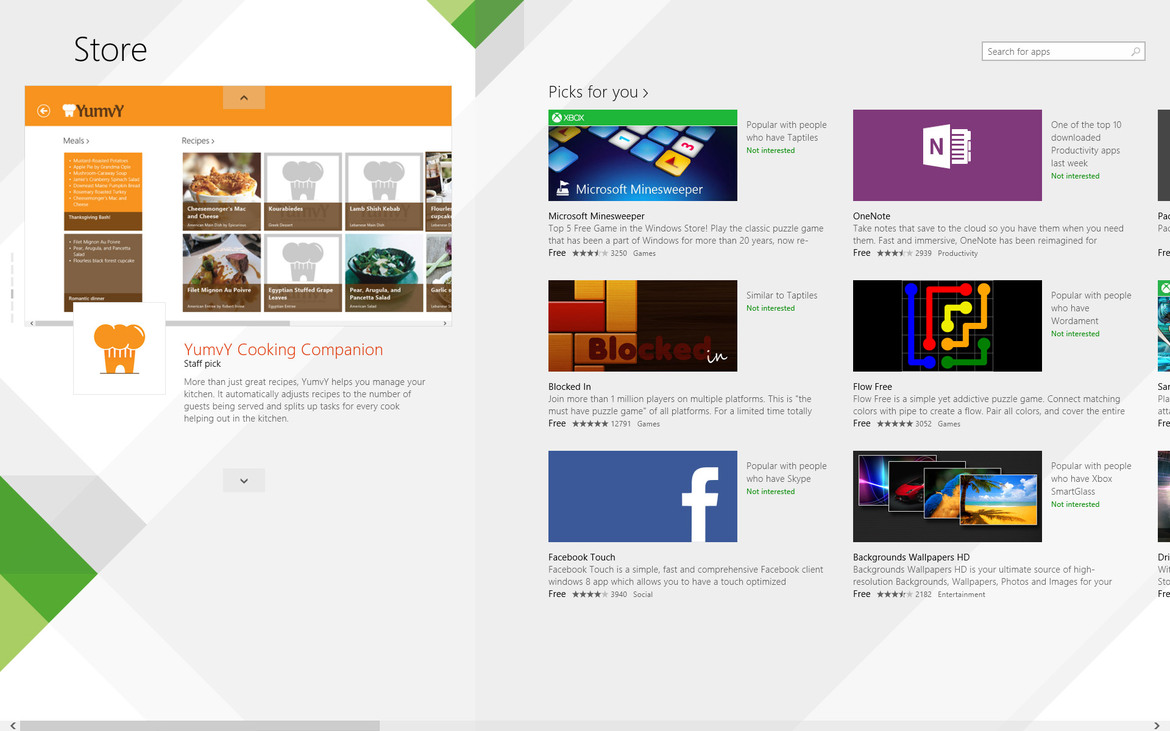Click the Microsoft Minesweeper app name

tap(596, 216)
